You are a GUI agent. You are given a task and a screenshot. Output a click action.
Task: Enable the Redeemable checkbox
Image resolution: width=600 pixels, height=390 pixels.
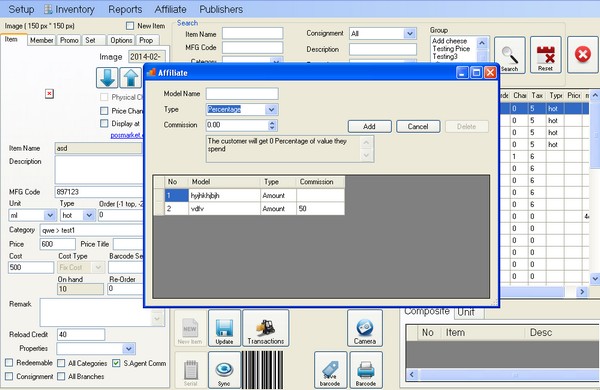click(x=10, y=362)
